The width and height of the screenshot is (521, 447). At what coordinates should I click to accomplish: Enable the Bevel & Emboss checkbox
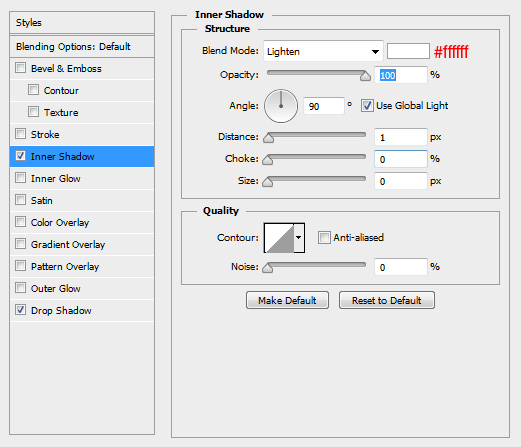[x=20, y=68]
